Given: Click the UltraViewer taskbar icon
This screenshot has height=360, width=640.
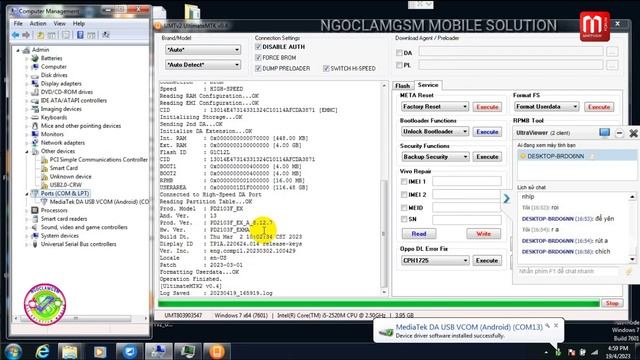Looking at the screenshot, I should point(130,351).
